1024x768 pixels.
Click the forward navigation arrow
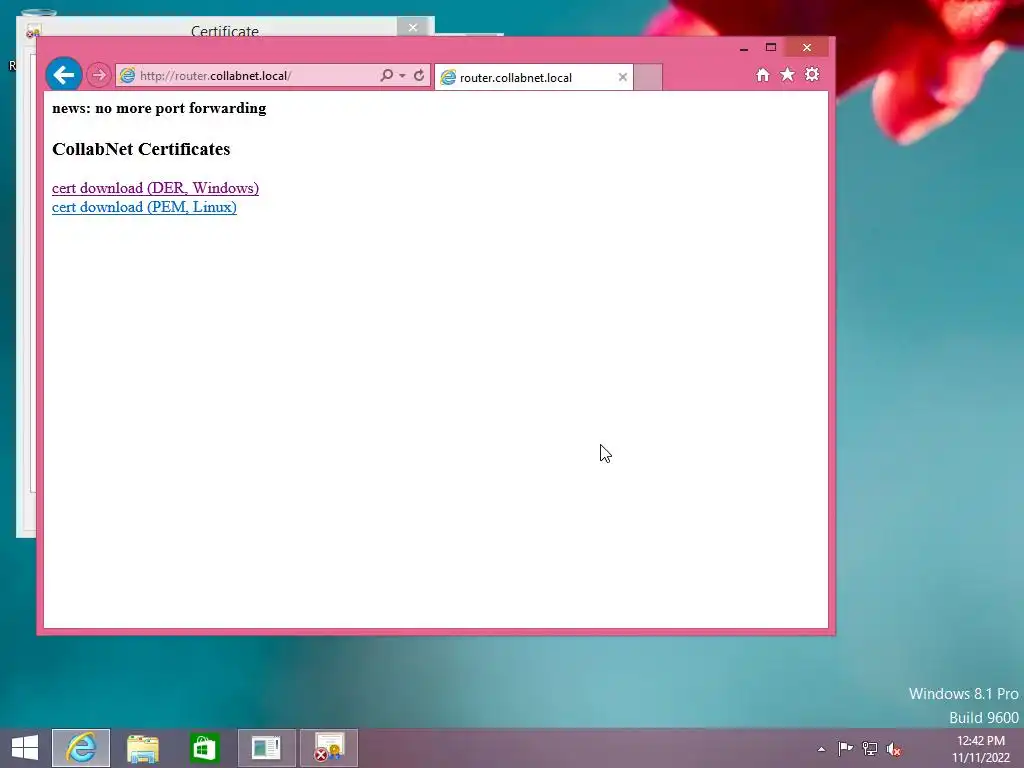point(99,75)
